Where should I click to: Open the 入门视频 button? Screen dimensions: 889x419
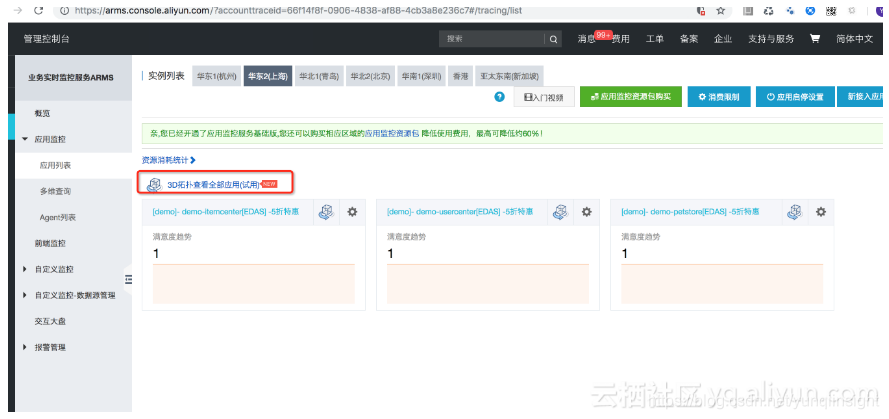click(544, 97)
